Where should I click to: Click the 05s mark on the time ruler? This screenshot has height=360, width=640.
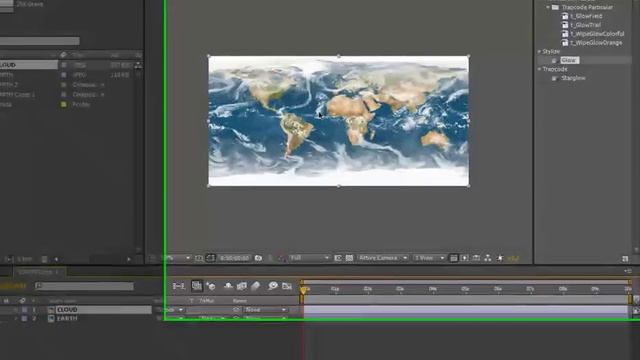[x=465, y=289]
